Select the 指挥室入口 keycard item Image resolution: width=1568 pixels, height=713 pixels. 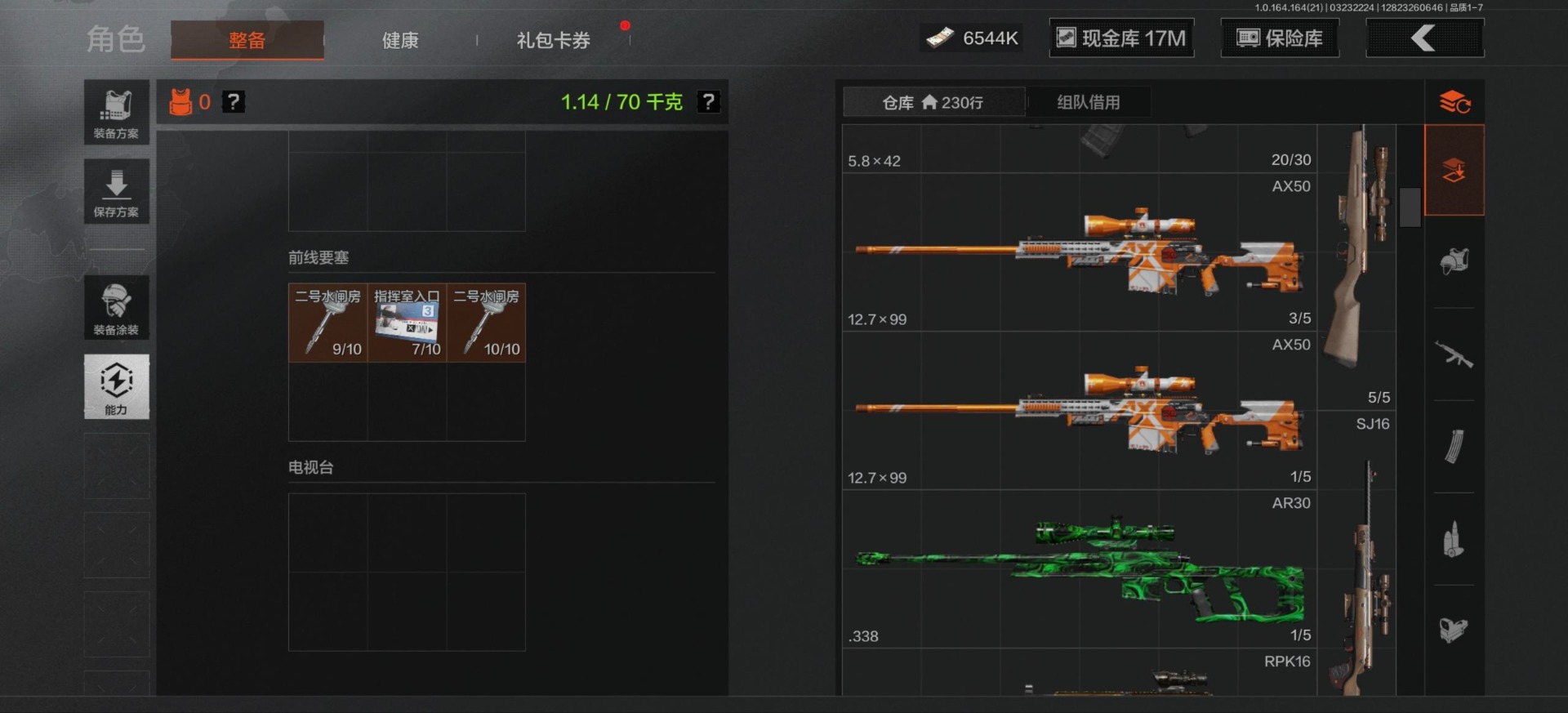point(407,323)
